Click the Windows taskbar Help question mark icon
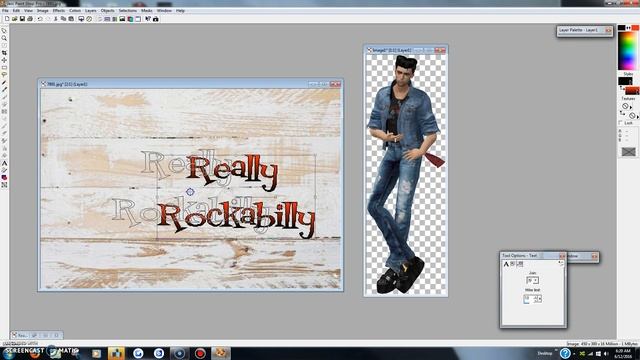This screenshot has height=360, width=640. coord(565,353)
